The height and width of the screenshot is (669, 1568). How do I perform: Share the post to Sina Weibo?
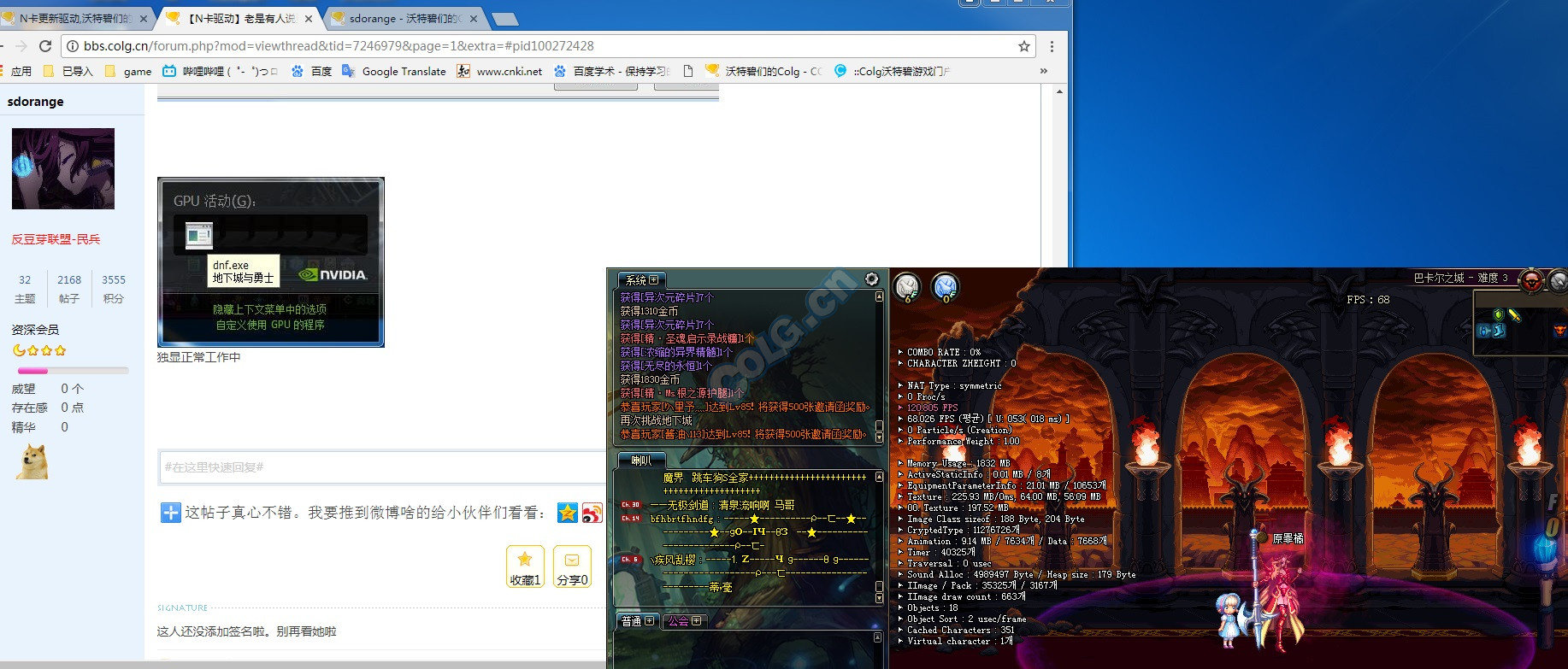coord(592,512)
